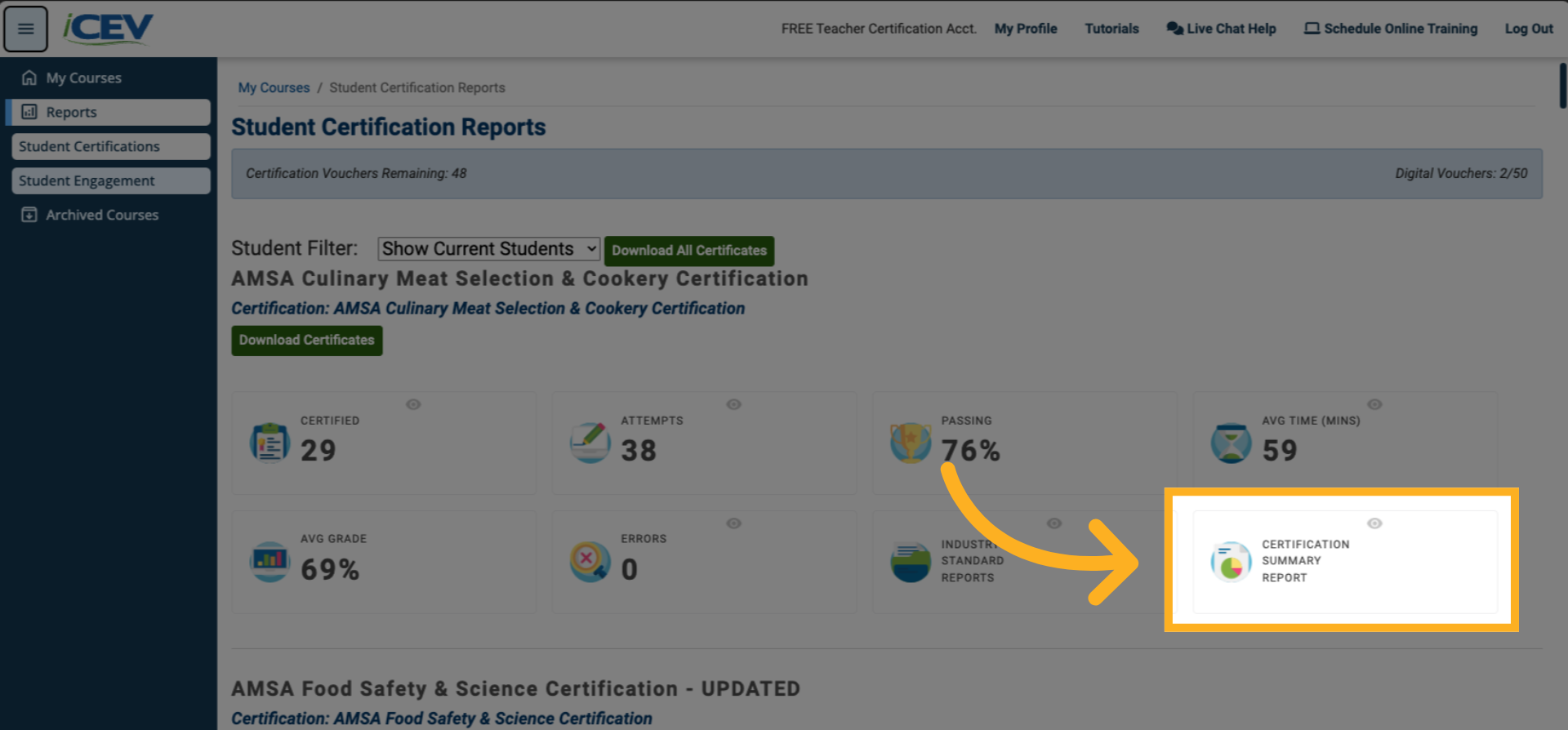Open the Certification Summary Report card
Image resolution: width=1568 pixels, height=730 pixels.
coord(1345,562)
